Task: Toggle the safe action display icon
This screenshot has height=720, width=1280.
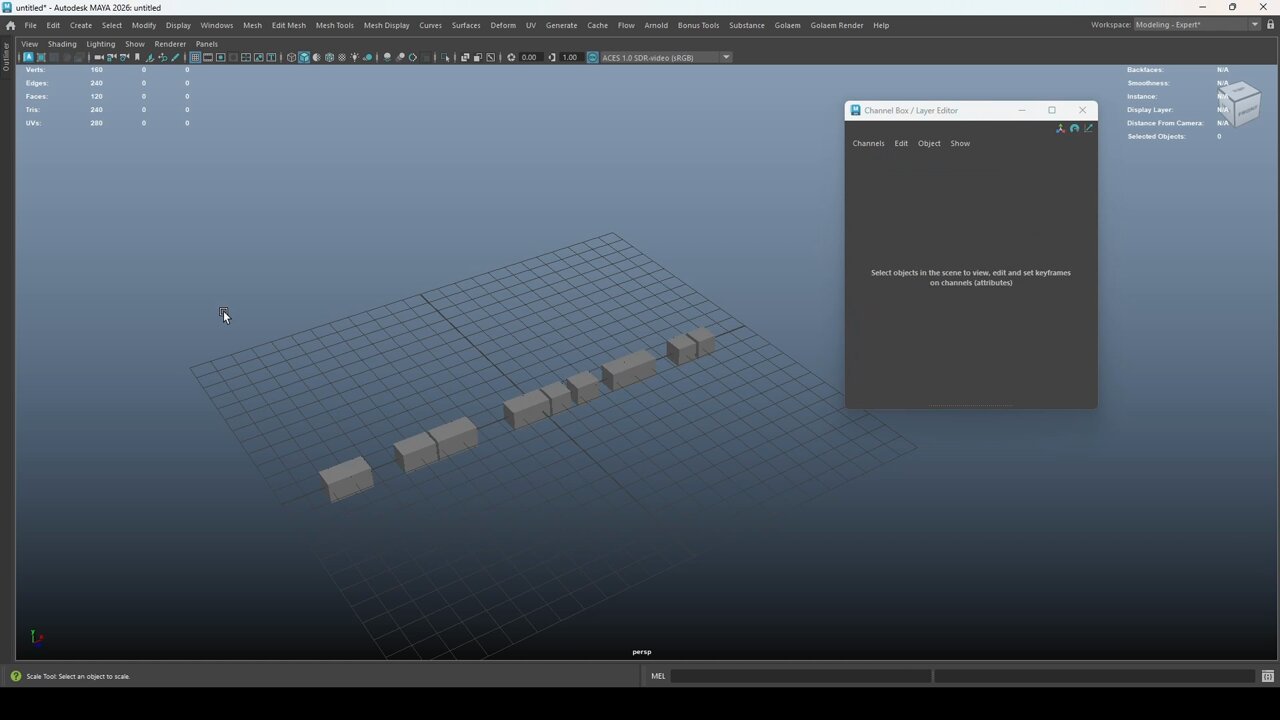Action: click(258, 57)
